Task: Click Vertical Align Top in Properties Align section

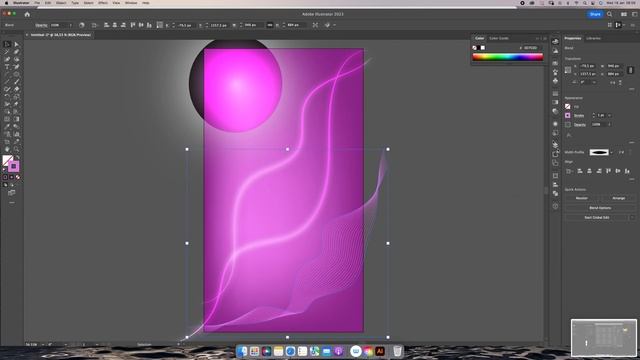Action: point(609,171)
